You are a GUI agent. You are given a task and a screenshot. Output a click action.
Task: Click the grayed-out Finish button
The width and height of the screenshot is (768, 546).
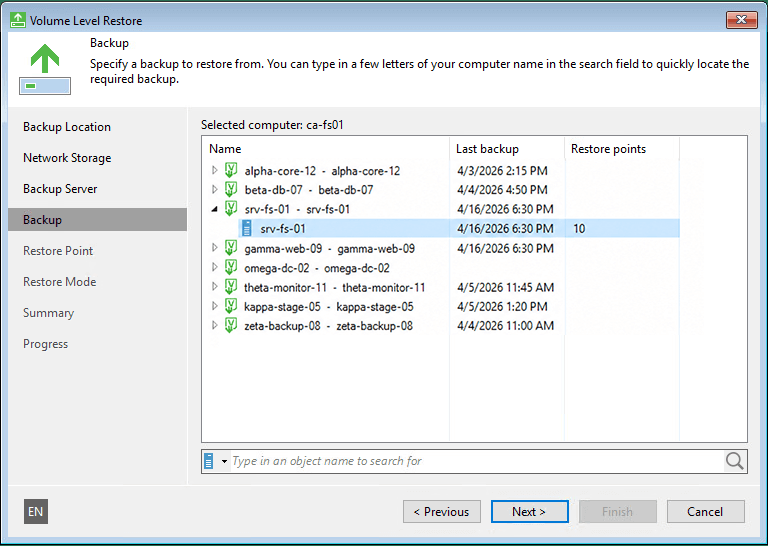click(618, 512)
